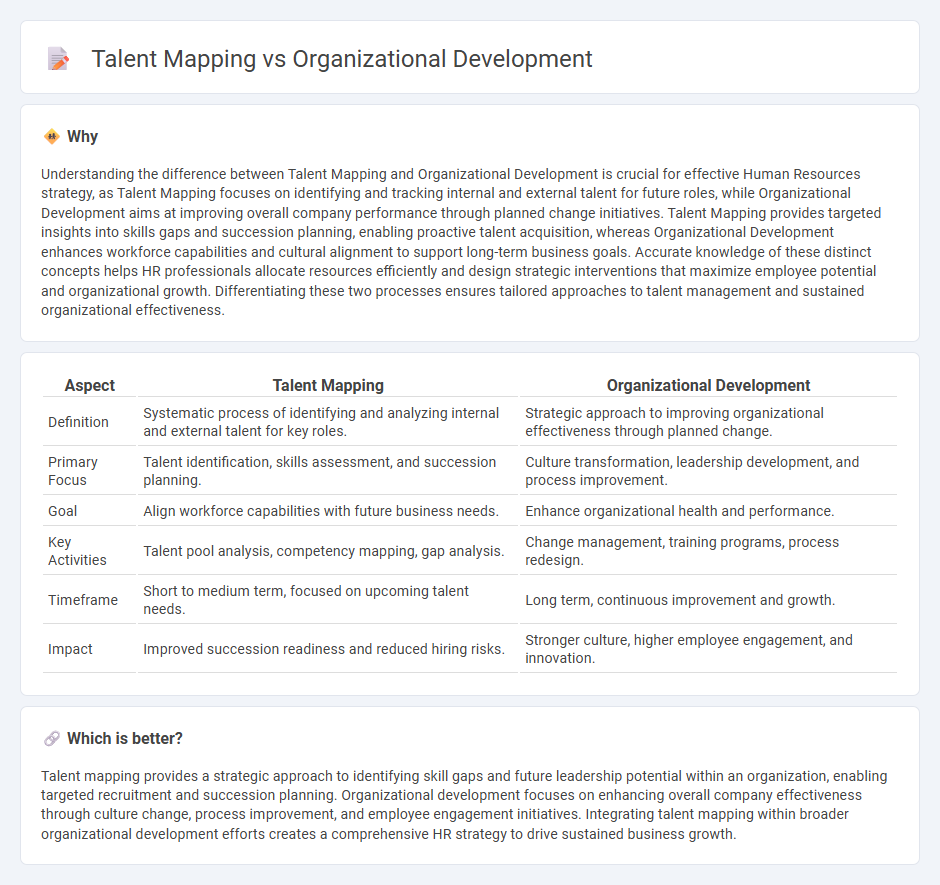Viewport: 940px width, 885px height.
Task: Click the cell 'Stronger culture, higher employee engagement, and innovation'
Action: click(708, 649)
